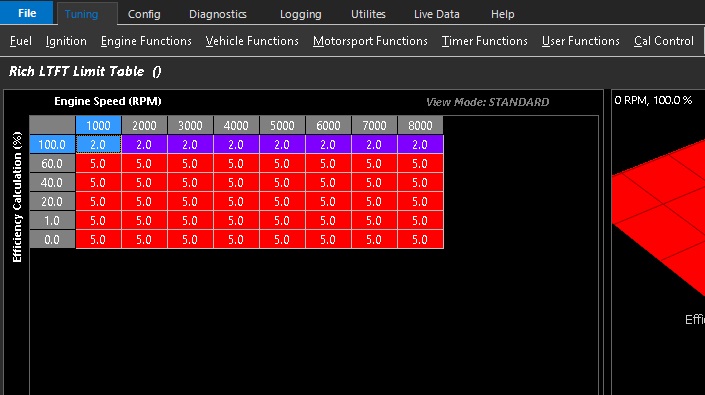Expand the Vehicle Functions menu
Screen dimensions: 705x395
point(252,41)
